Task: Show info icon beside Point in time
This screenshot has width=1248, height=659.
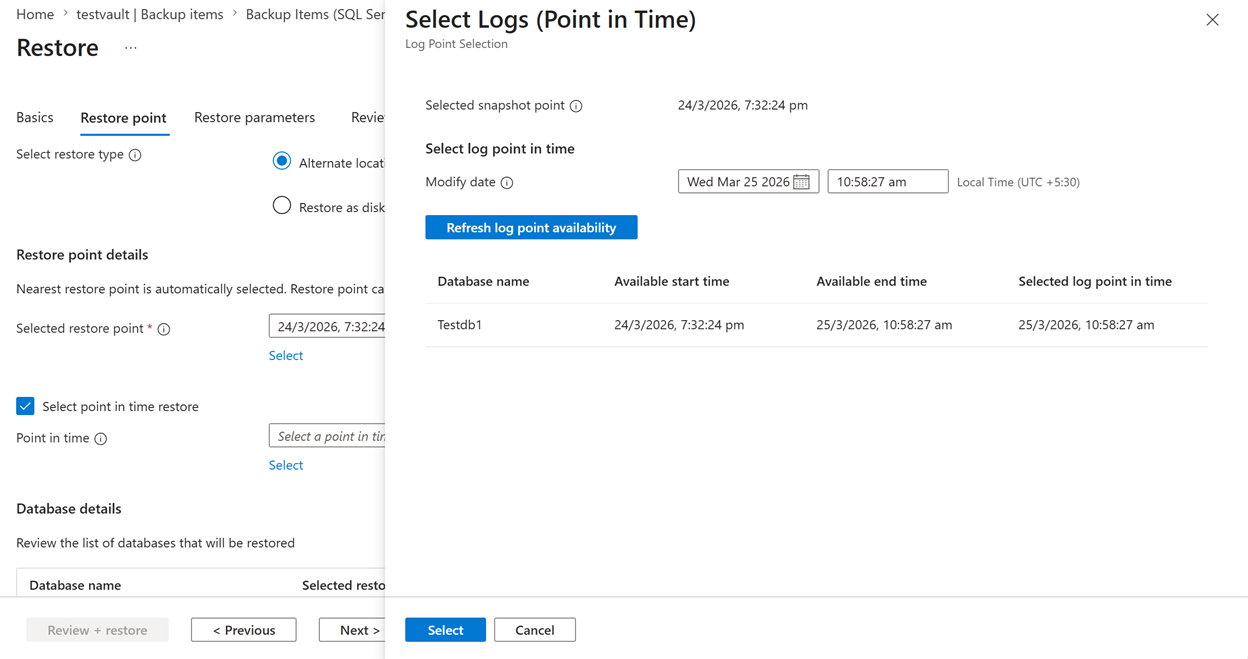Action: (x=101, y=439)
